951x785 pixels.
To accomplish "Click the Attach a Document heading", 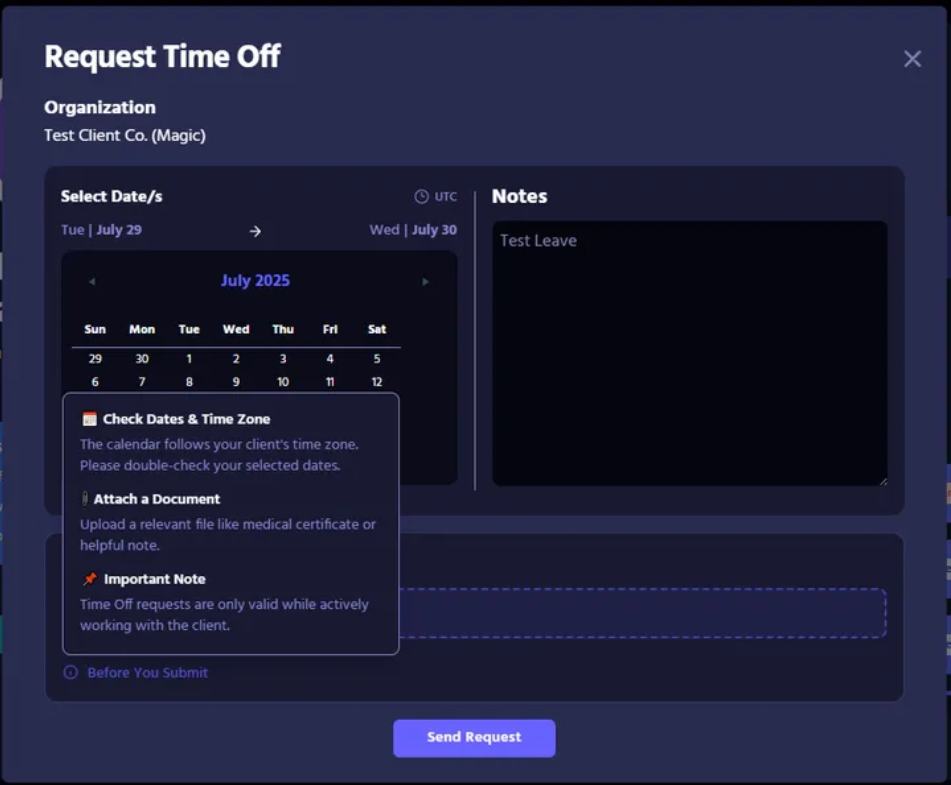I will click(x=157, y=499).
